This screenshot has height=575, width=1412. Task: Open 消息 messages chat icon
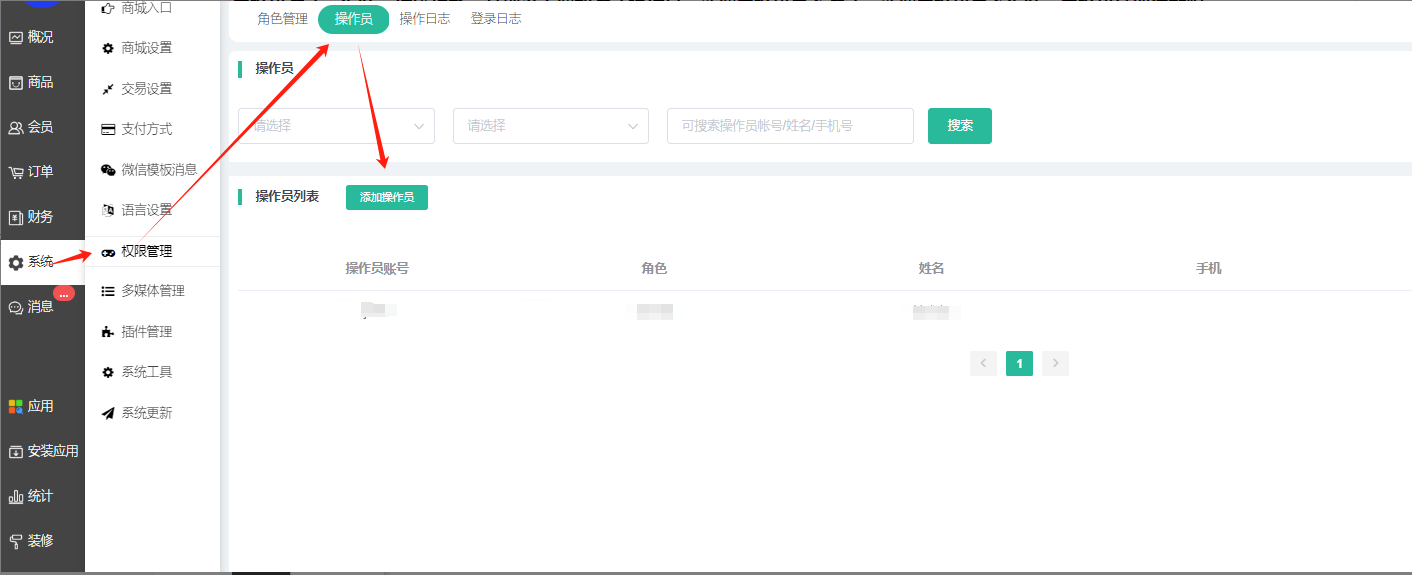[x=16, y=307]
